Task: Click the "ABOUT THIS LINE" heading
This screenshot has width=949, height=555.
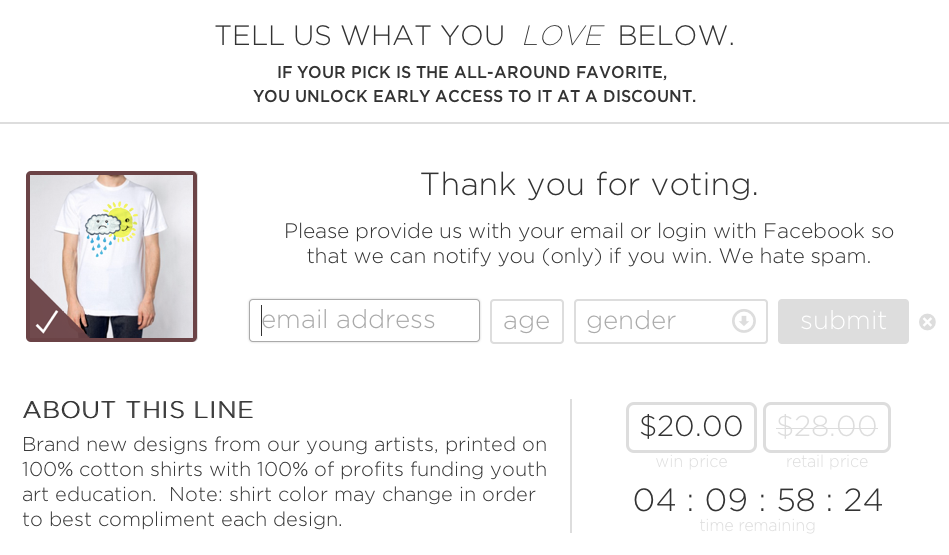Action: [138, 410]
